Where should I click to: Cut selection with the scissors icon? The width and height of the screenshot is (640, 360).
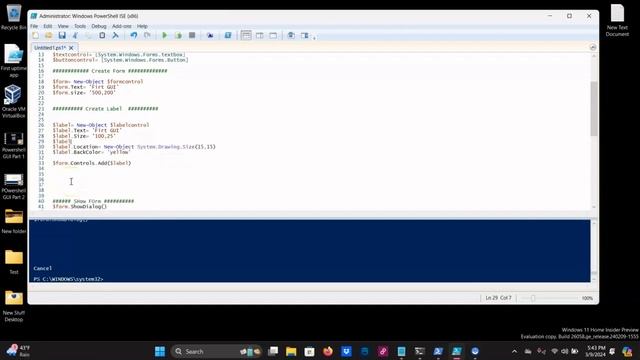(75, 36)
